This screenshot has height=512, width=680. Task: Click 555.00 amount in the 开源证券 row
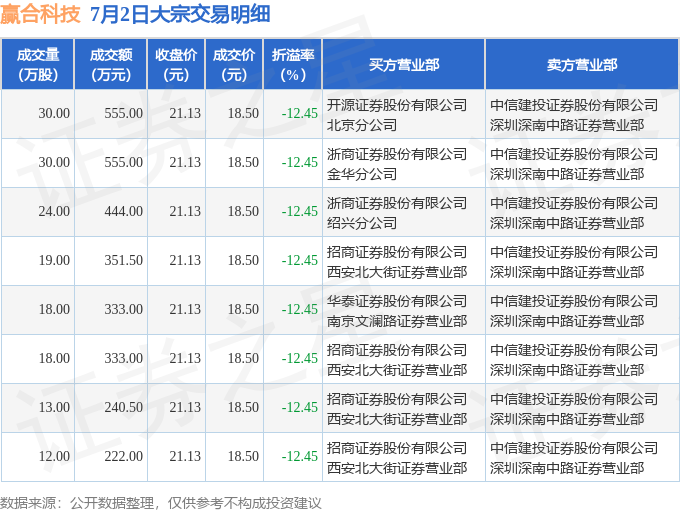[x=124, y=113]
